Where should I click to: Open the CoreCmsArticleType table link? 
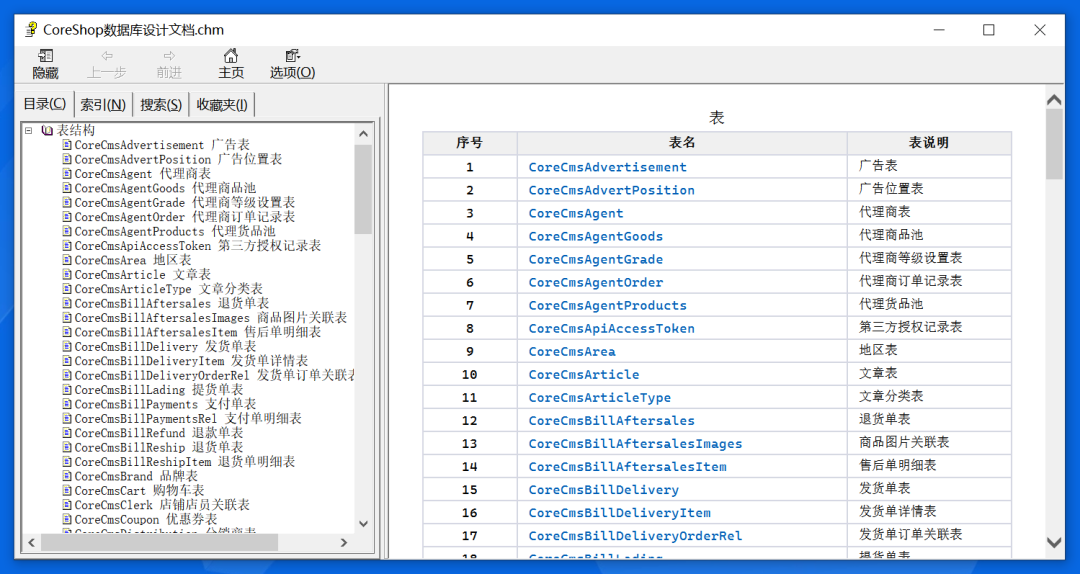600,398
